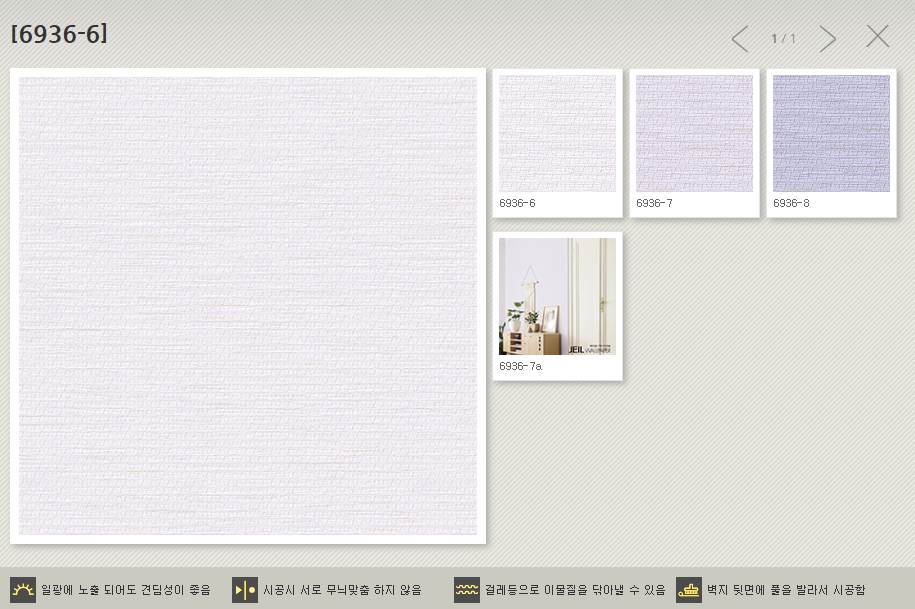Screen dimensions: 915x609
Task: Click the large 6936-6 wallpaper preview
Action: coord(248,306)
